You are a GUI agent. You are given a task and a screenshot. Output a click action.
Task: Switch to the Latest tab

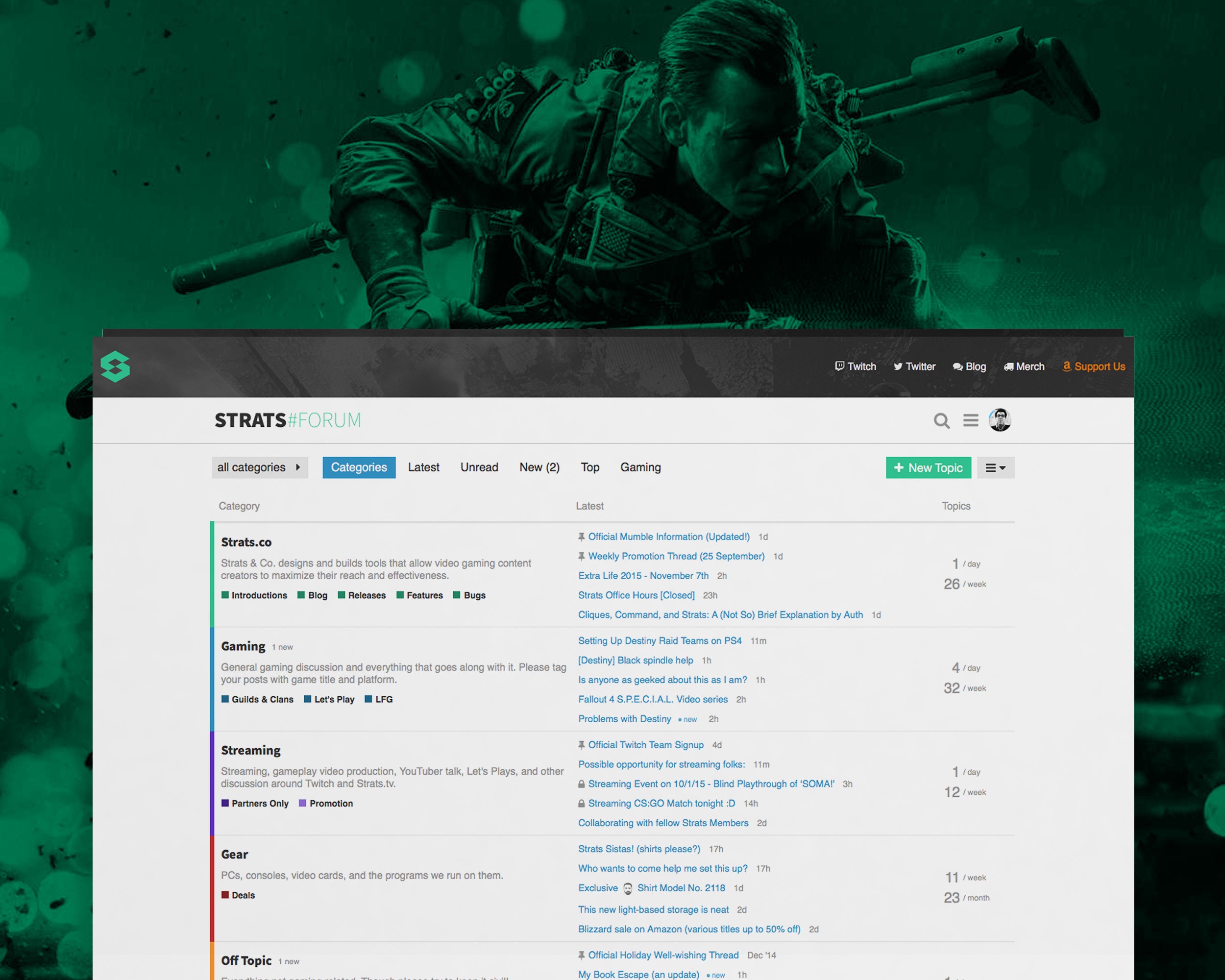pos(423,467)
